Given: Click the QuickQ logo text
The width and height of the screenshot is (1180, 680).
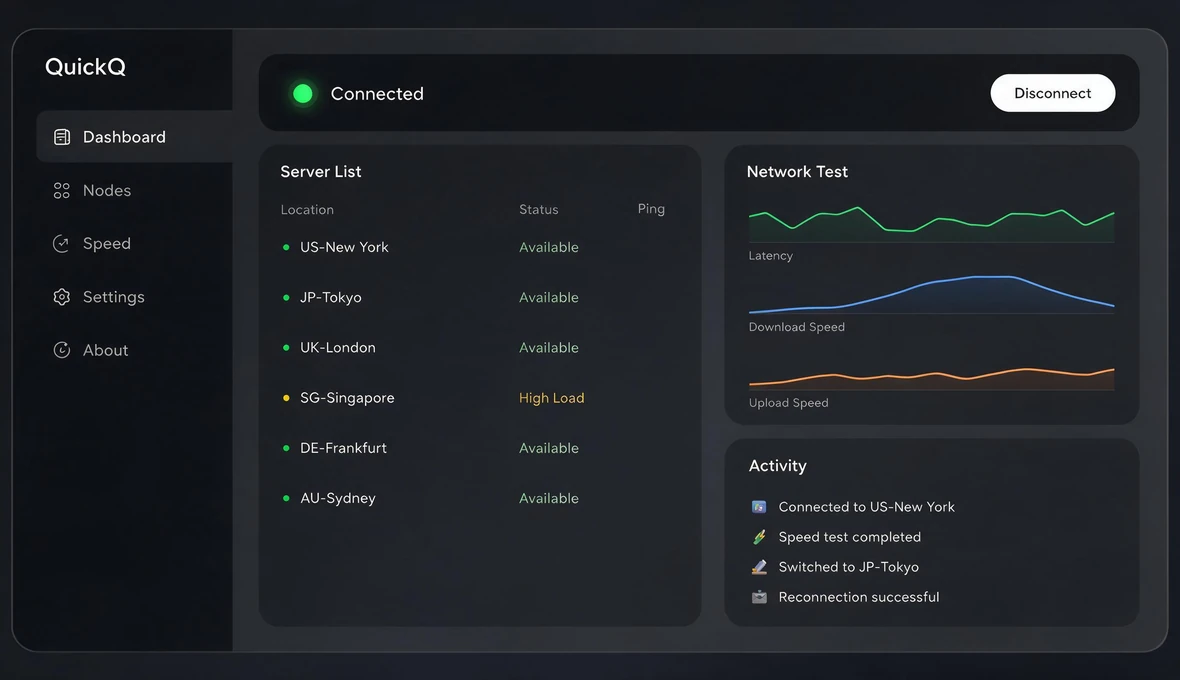Looking at the screenshot, I should point(85,67).
